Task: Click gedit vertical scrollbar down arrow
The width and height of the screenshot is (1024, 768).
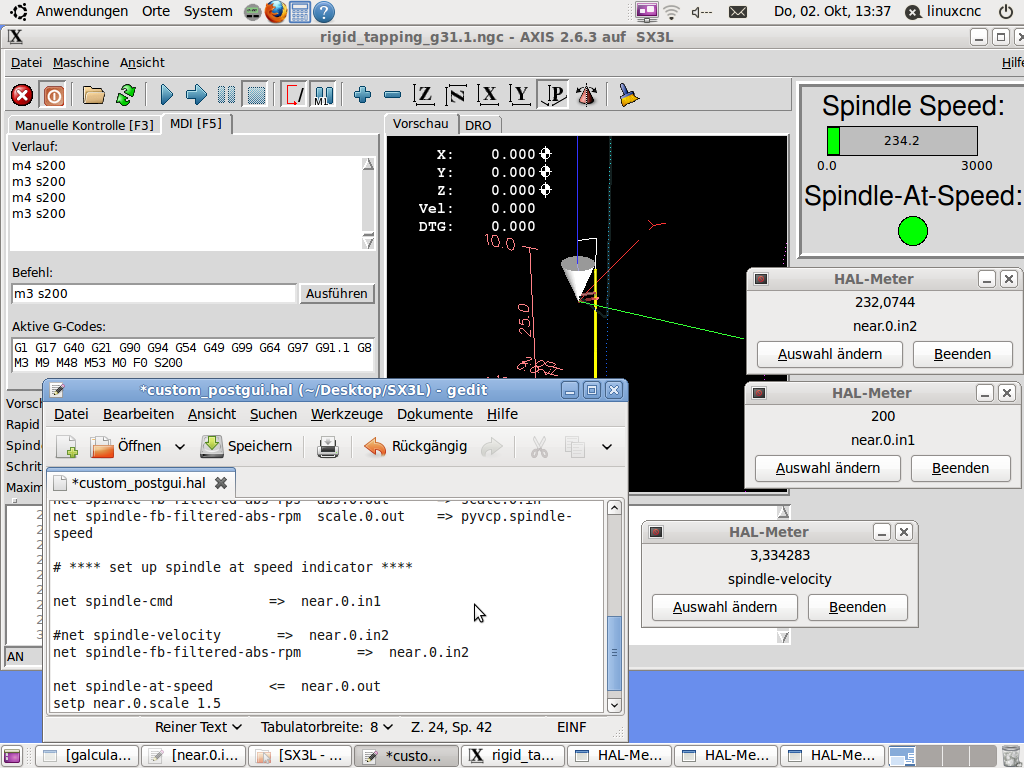Action: (614, 705)
